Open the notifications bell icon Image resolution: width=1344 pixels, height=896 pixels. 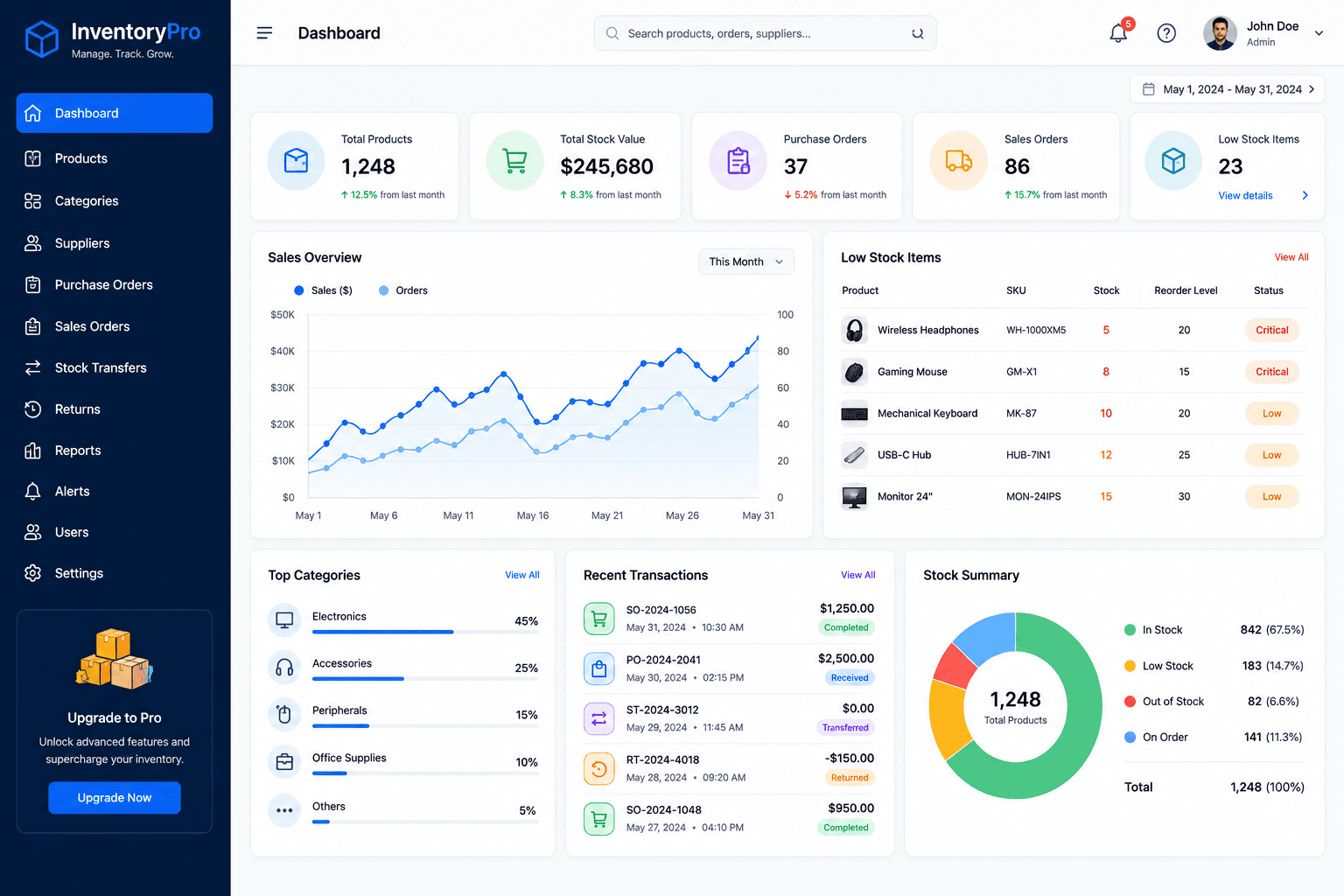coord(1118,33)
